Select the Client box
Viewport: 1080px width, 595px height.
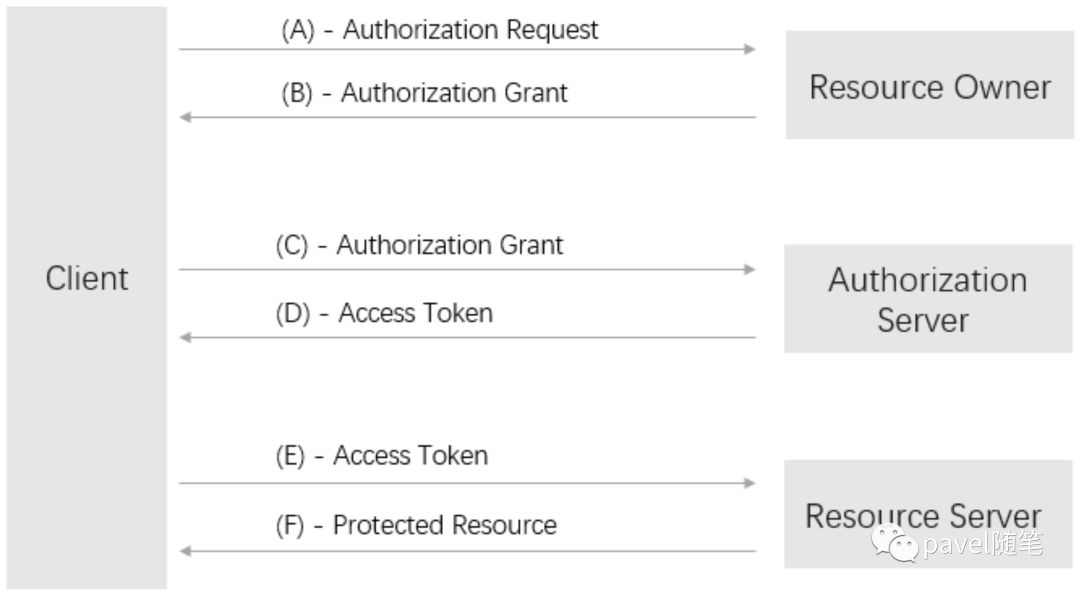pyautogui.click(x=87, y=297)
